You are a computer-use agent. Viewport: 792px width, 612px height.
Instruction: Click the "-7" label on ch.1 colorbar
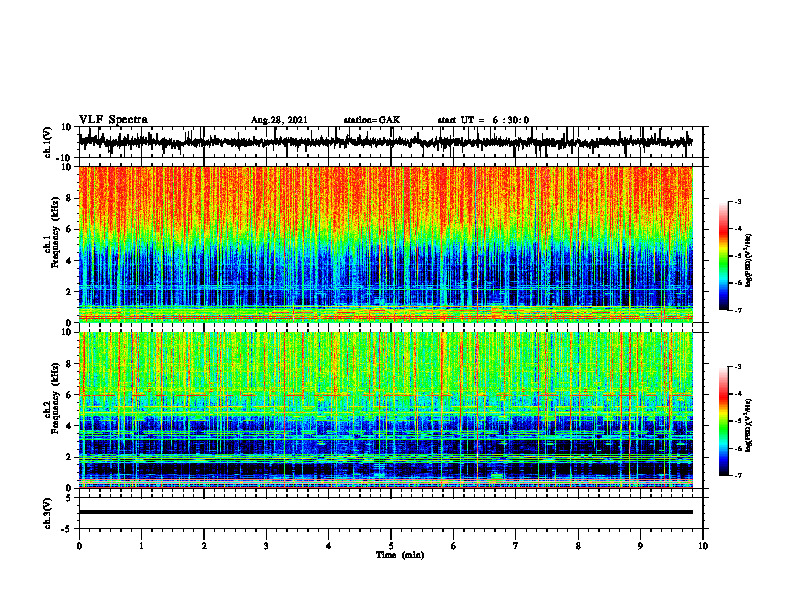click(738, 310)
